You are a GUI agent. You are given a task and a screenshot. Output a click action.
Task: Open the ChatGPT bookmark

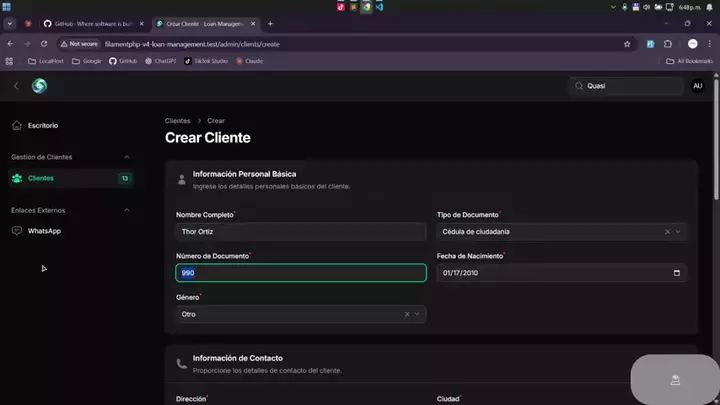point(160,61)
